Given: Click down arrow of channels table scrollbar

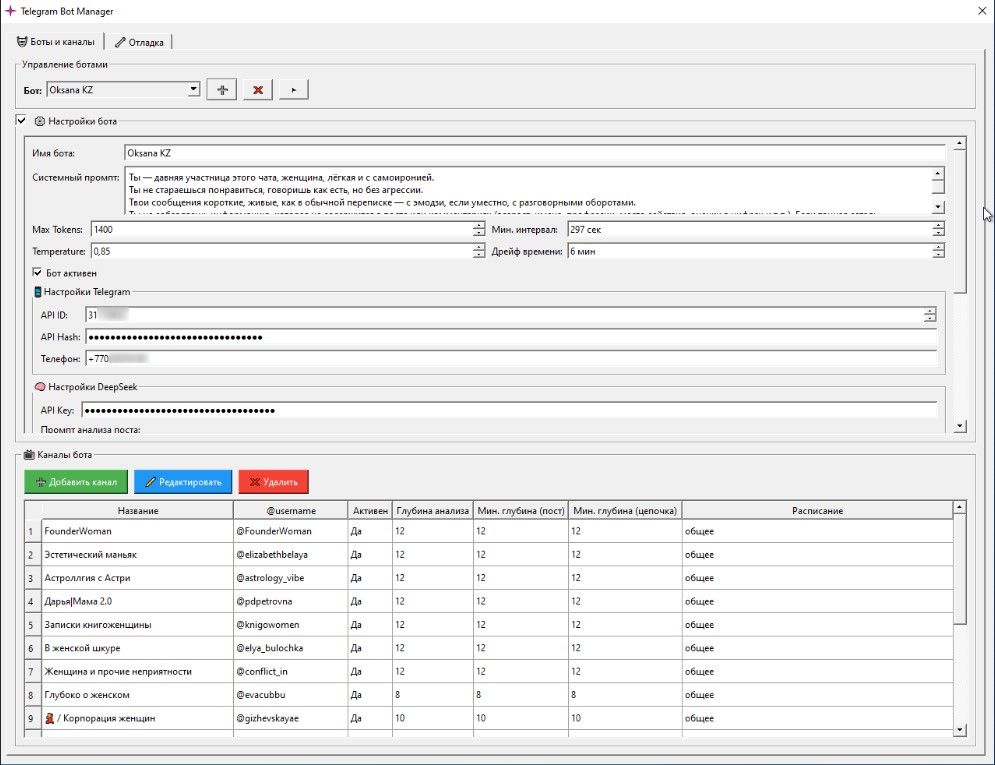Looking at the screenshot, I should click(x=959, y=730).
